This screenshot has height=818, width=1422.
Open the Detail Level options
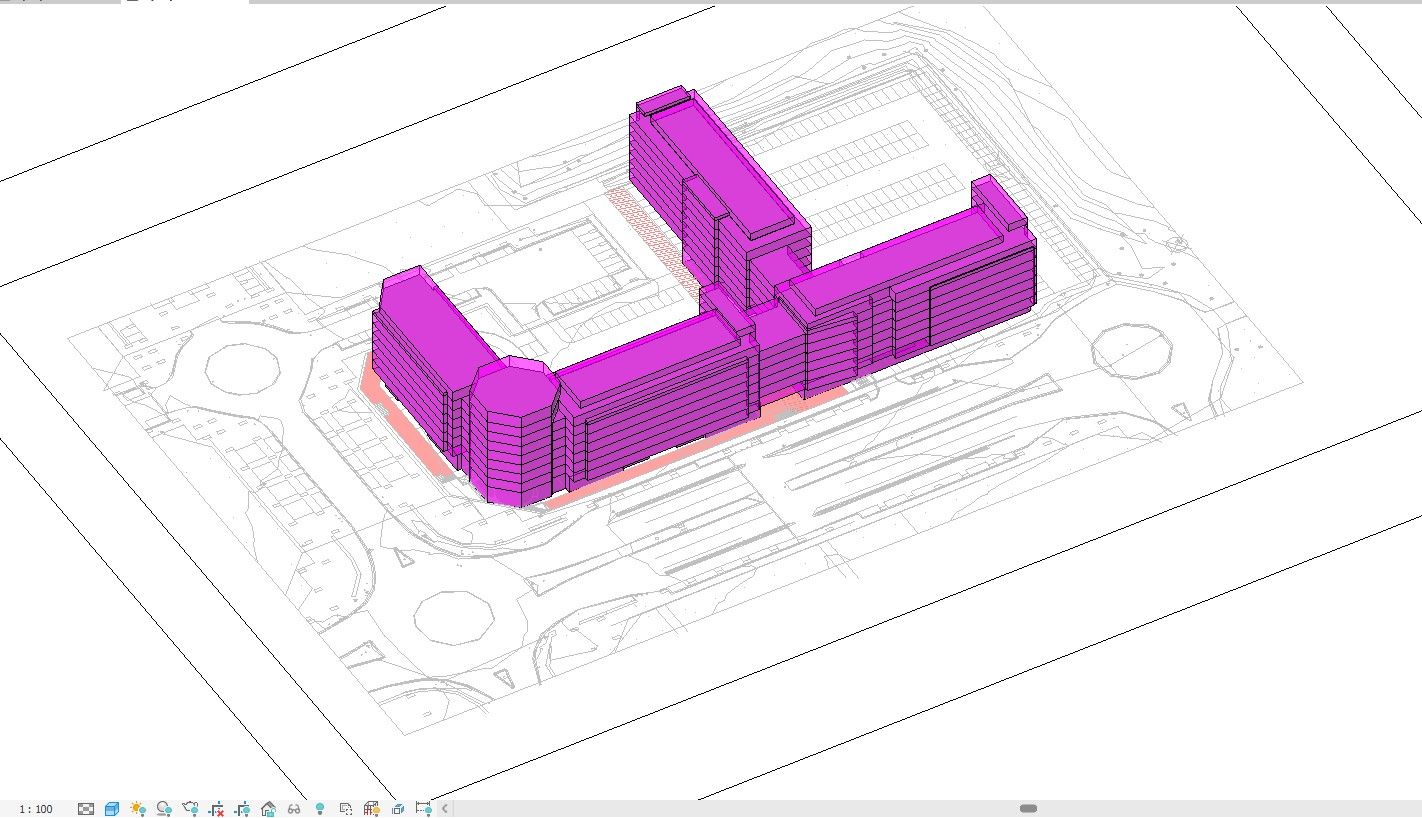(86, 809)
